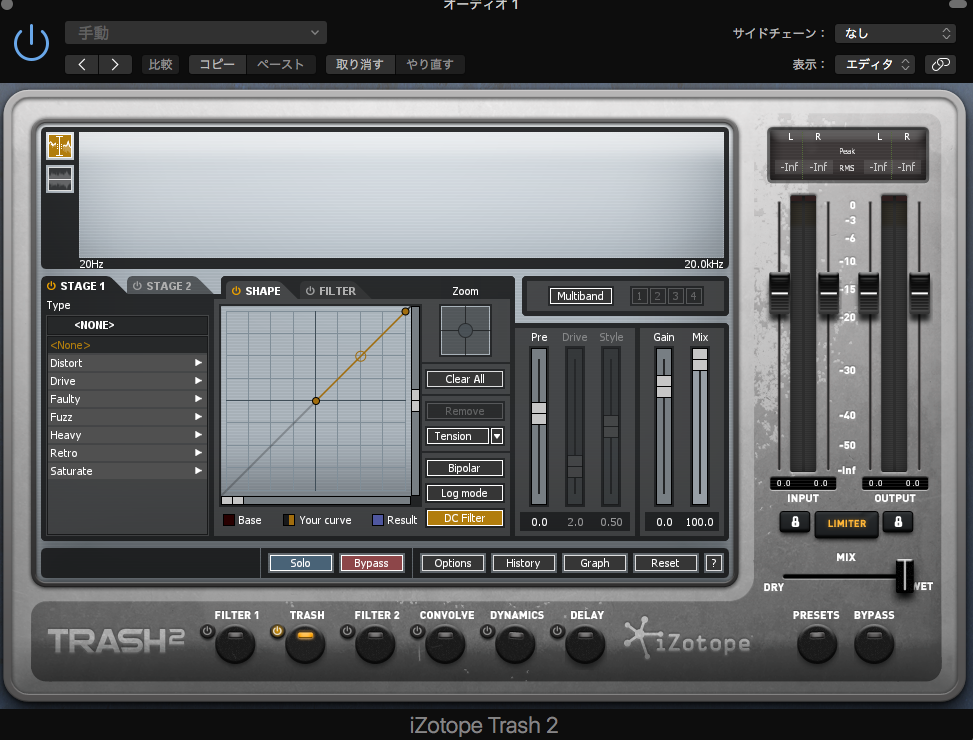The height and width of the screenshot is (740, 973).
Task: Click the output lock icon
Action: click(898, 522)
